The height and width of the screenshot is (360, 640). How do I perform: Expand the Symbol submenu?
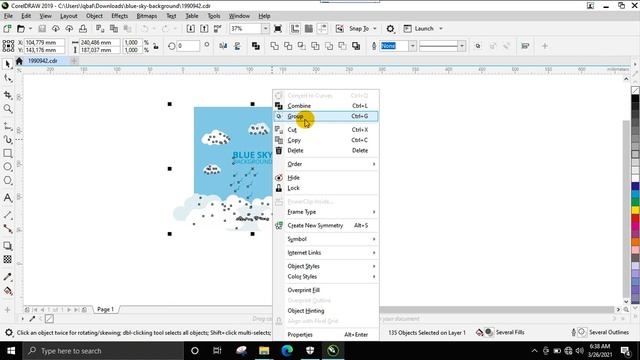pyautogui.click(x=326, y=239)
